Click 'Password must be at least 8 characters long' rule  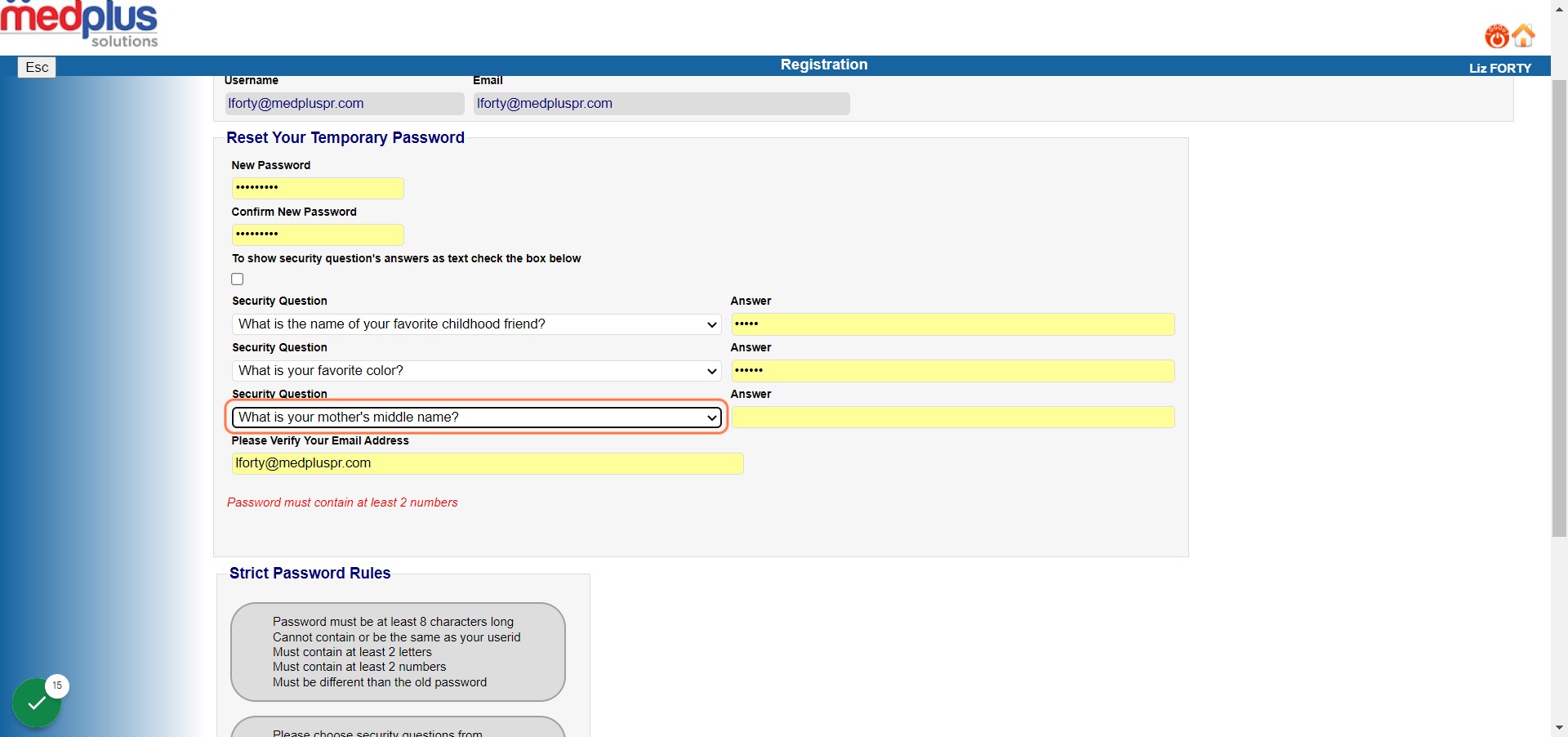394,622
